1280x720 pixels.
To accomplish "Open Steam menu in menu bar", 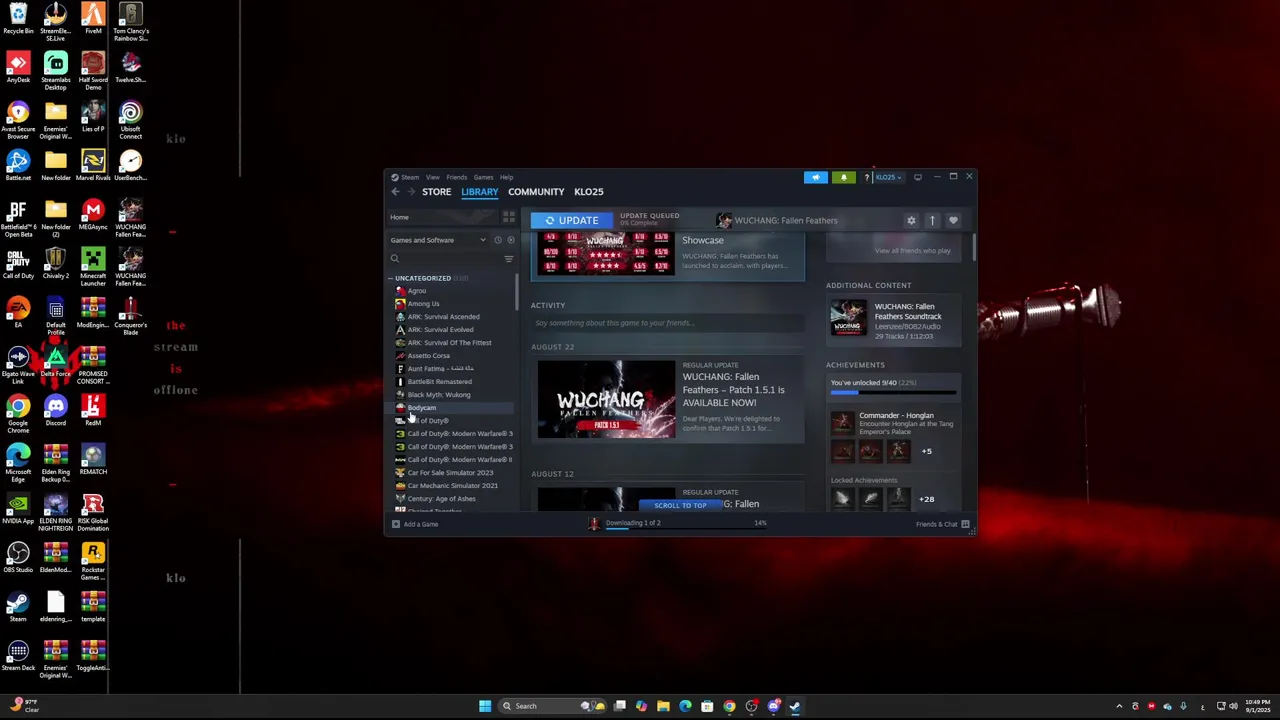I will coord(410,177).
